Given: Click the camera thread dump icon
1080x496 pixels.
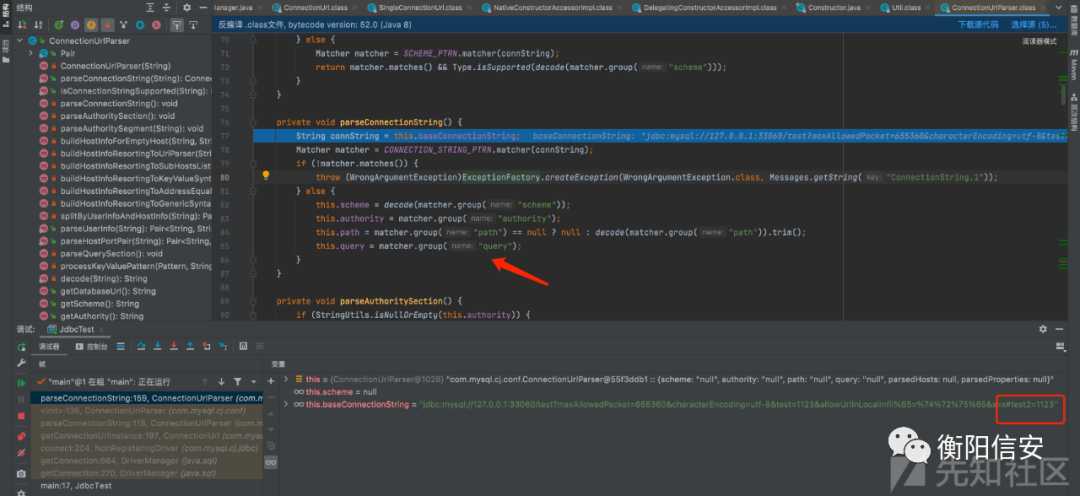Looking at the screenshot, I should (21, 474).
